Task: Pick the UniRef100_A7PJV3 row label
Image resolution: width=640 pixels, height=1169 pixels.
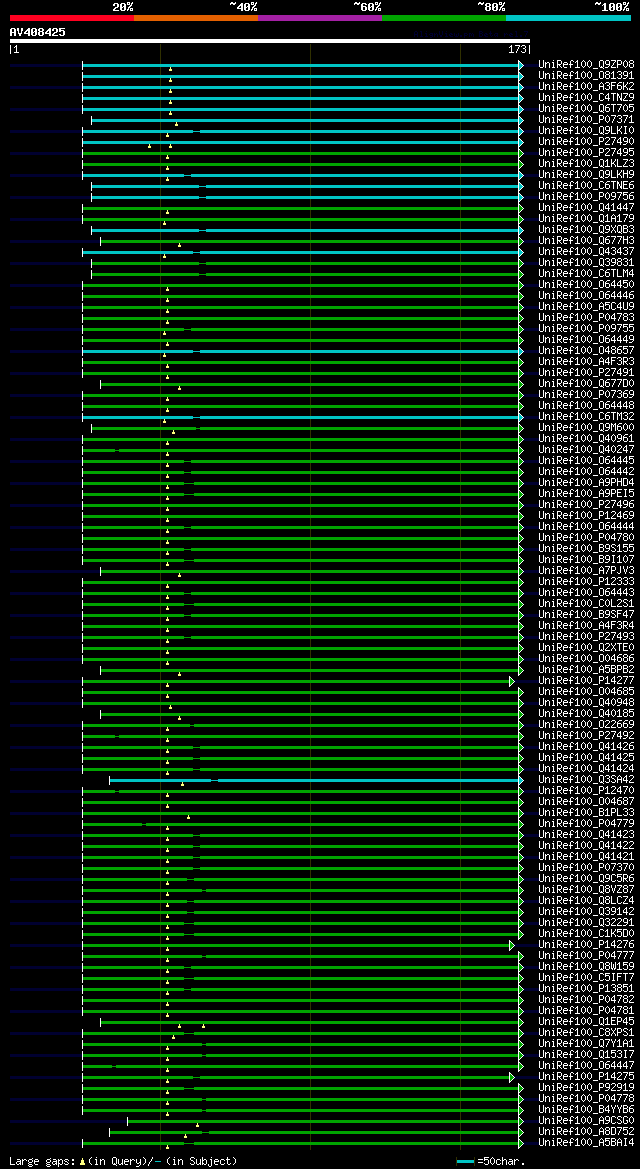Action: coord(586,571)
